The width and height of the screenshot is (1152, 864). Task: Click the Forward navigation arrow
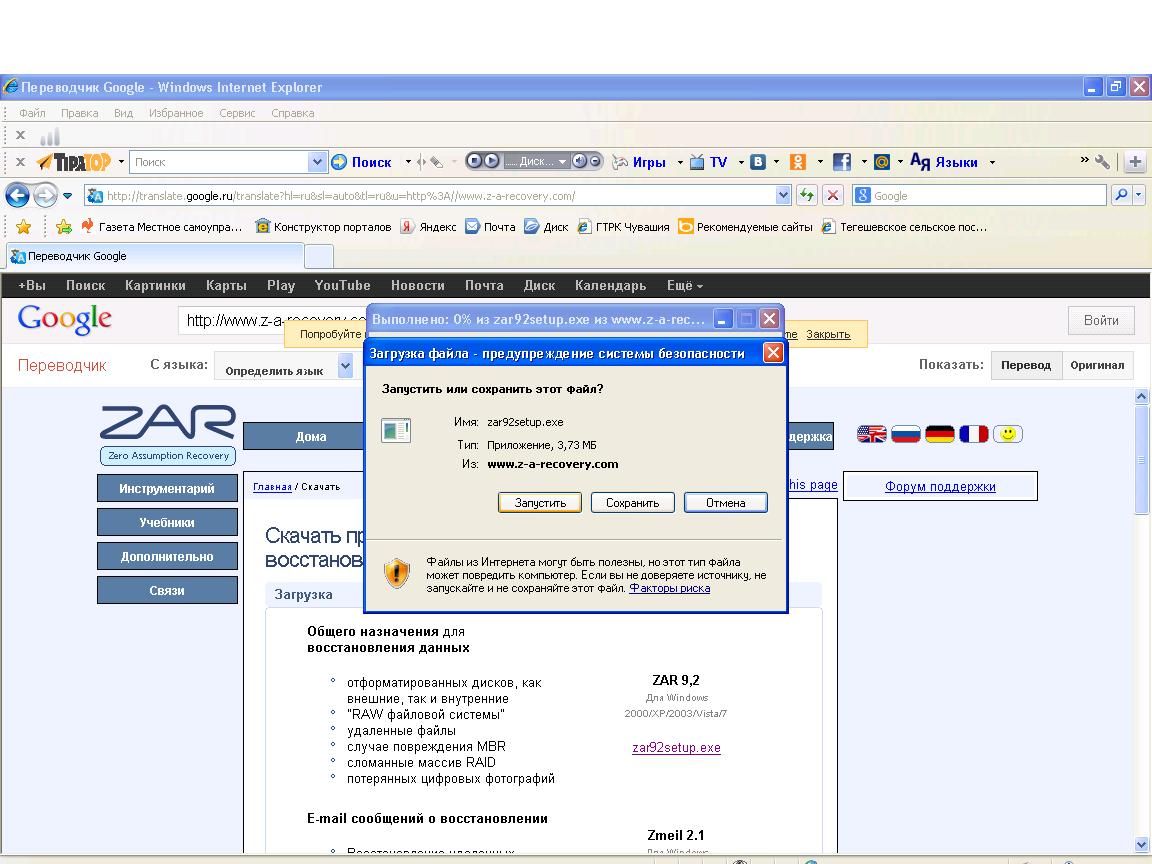click(46, 195)
